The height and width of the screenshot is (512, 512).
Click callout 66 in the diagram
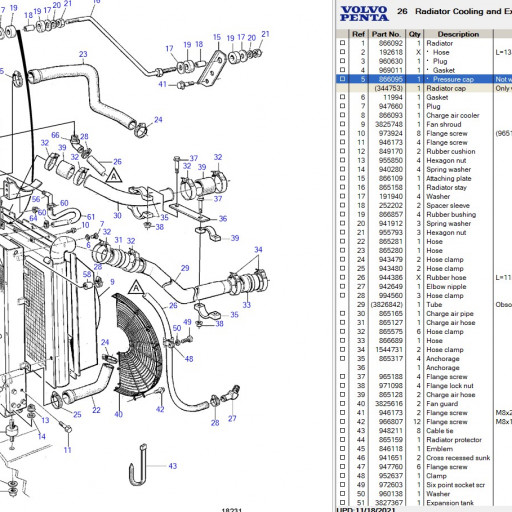[x=55, y=135]
